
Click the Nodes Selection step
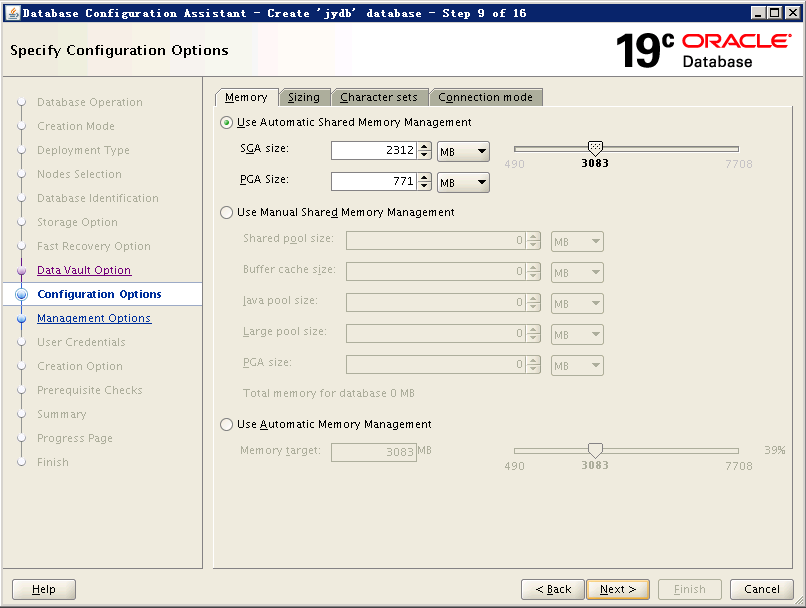coord(79,174)
